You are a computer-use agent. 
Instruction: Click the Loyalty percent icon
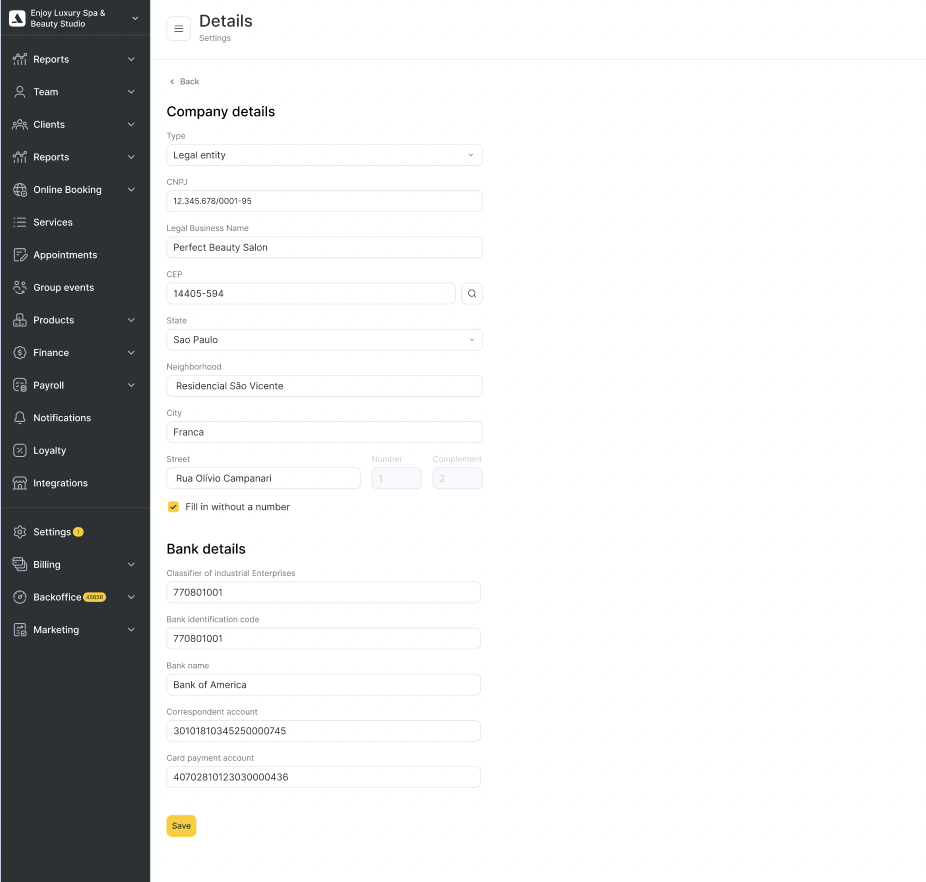coord(19,450)
